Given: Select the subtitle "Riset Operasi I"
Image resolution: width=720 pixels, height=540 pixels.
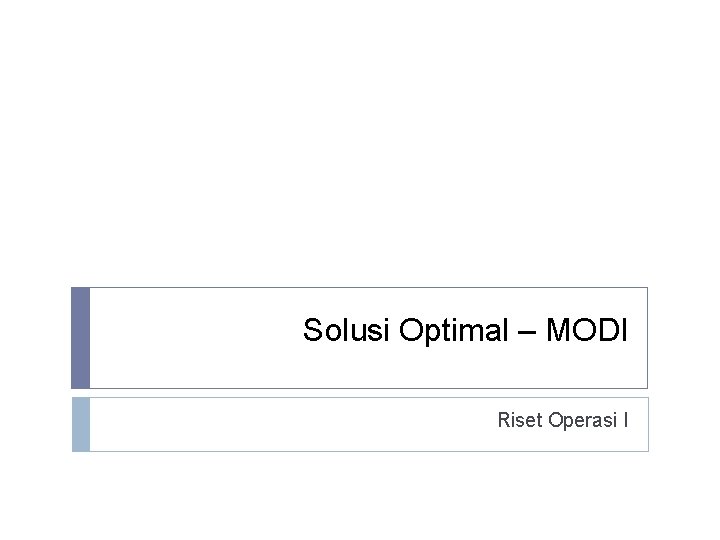Looking at the screenshot, I should coord(563,420).
